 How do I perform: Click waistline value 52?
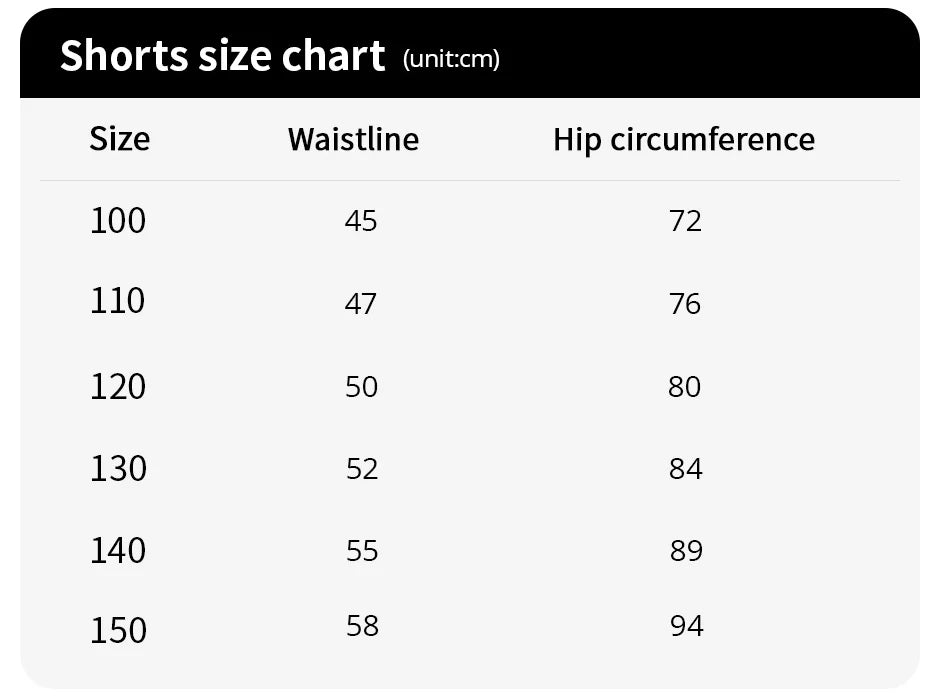pos(362,468)
